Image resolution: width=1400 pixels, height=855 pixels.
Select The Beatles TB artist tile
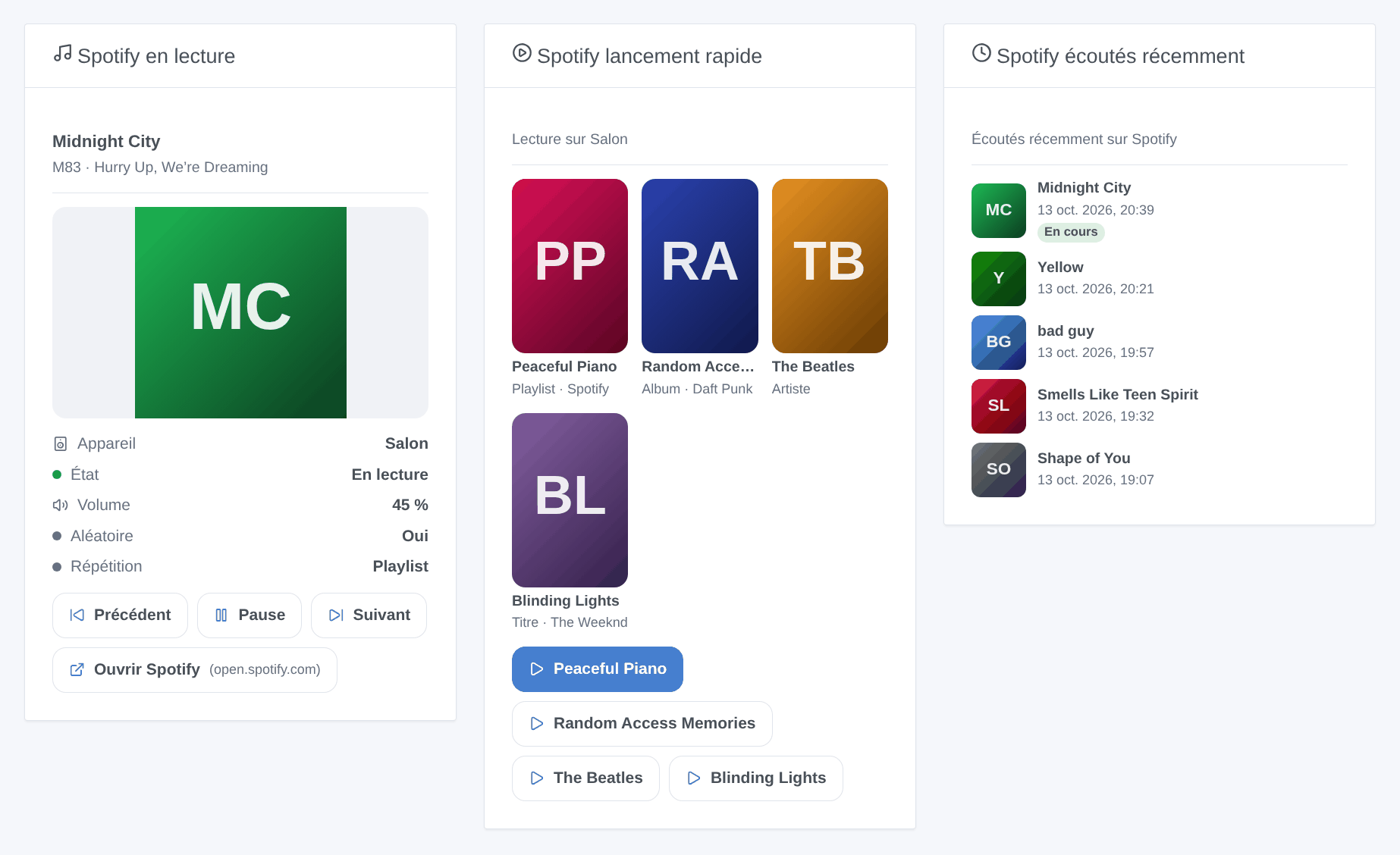(830, 266)
